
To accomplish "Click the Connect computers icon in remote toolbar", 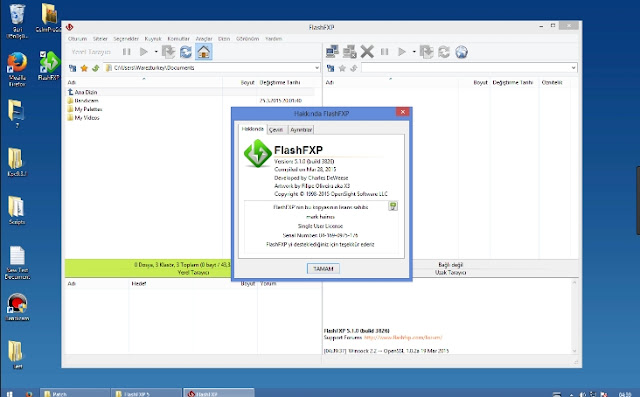I will (332, 51).
